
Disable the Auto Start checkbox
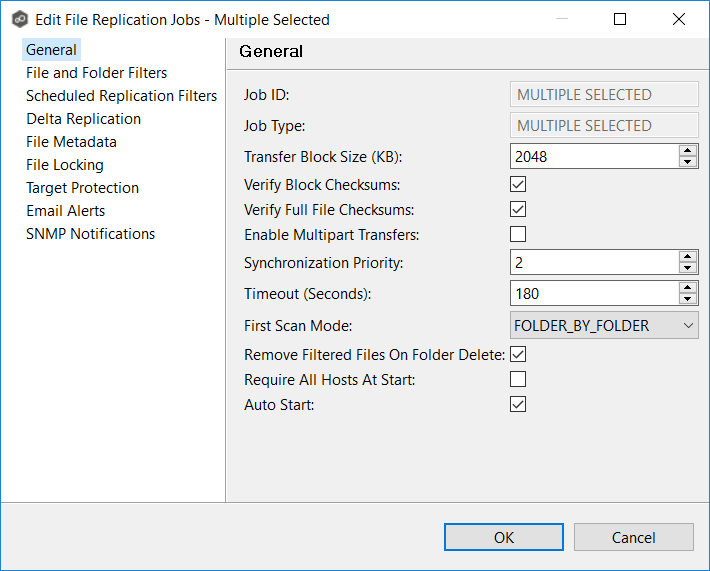pos(518,404)
